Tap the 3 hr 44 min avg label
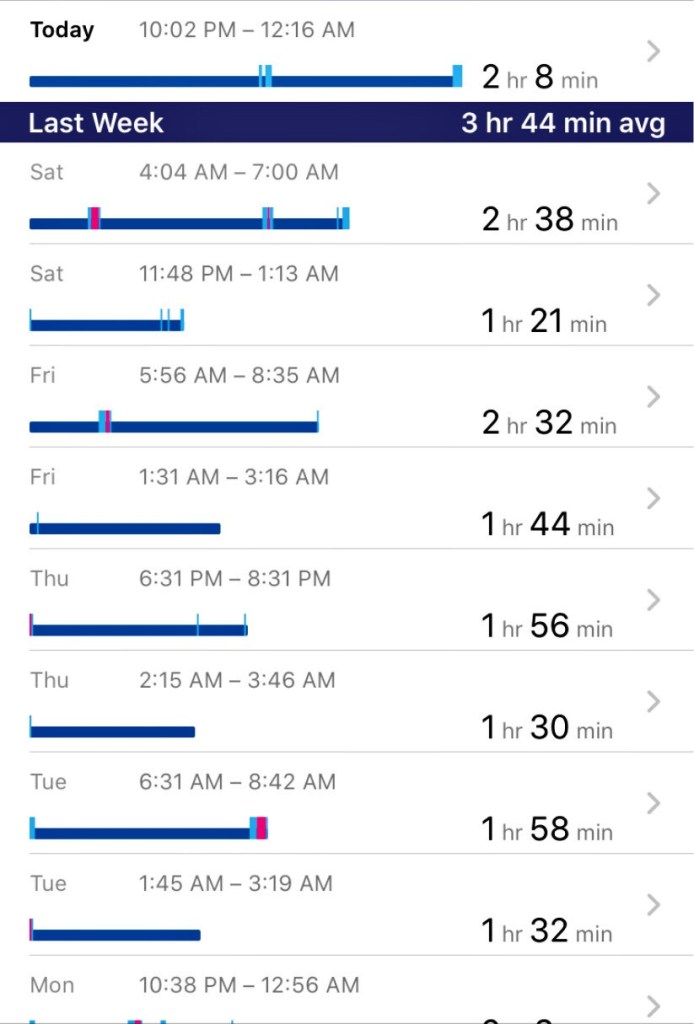This screenshot has width=694, height=1024. point(563,123)
